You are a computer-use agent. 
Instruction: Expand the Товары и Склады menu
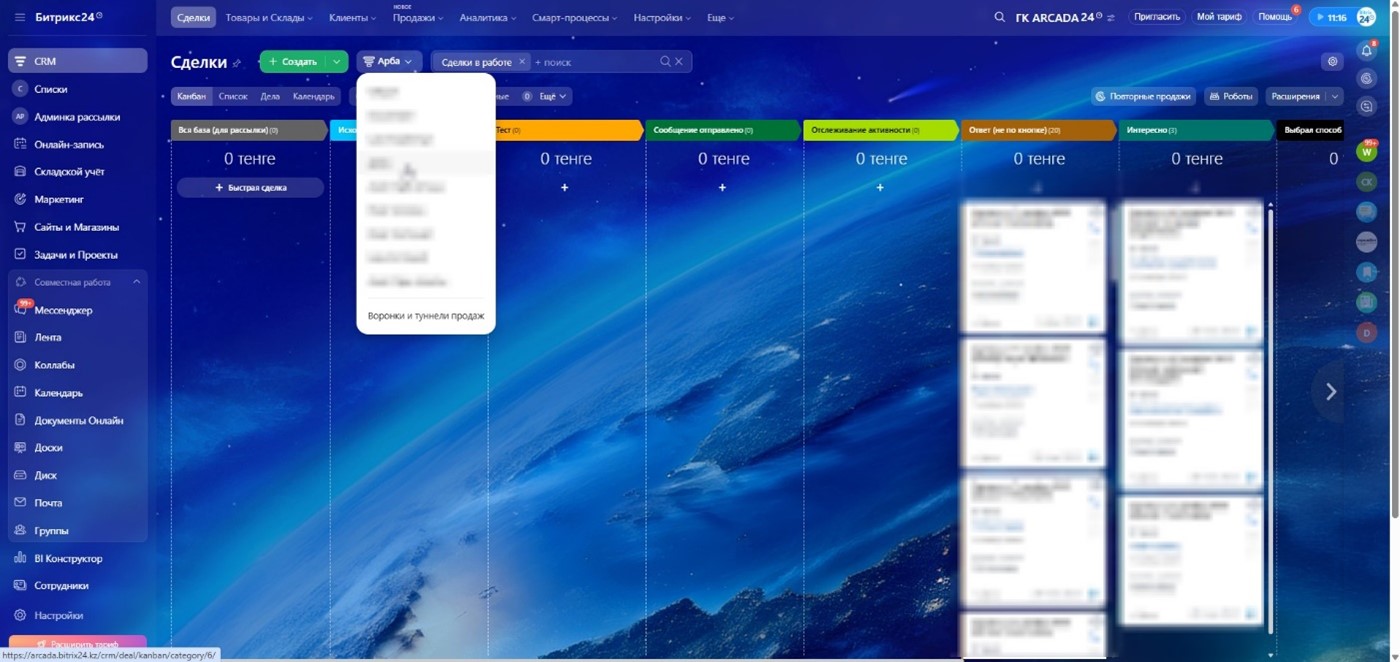[269, 18]
